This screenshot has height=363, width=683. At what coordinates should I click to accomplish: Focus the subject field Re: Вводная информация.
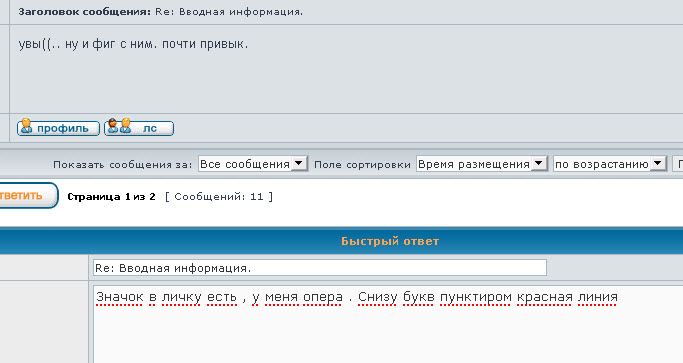(320, 268)
